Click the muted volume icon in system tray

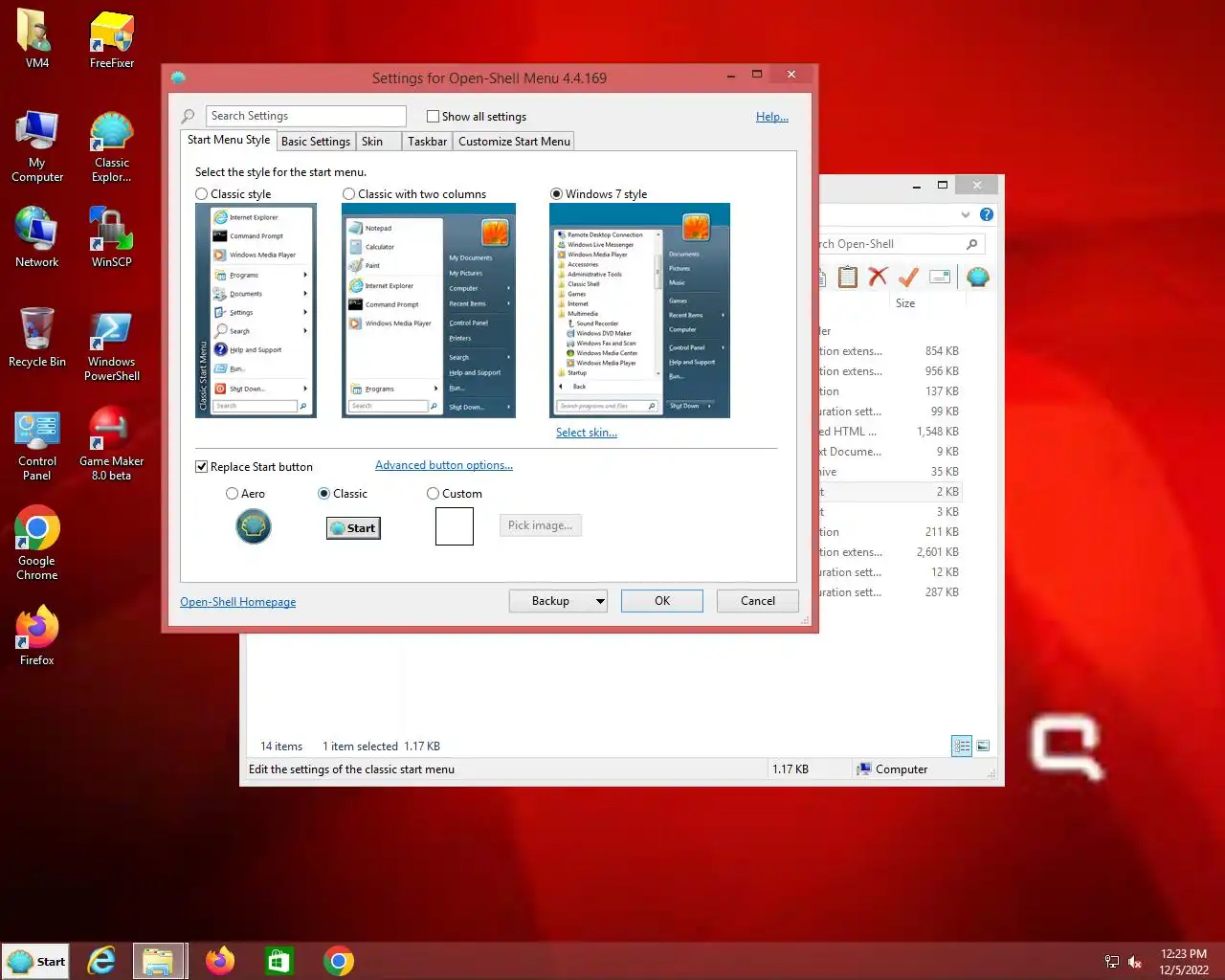[x=1135, y=962]
